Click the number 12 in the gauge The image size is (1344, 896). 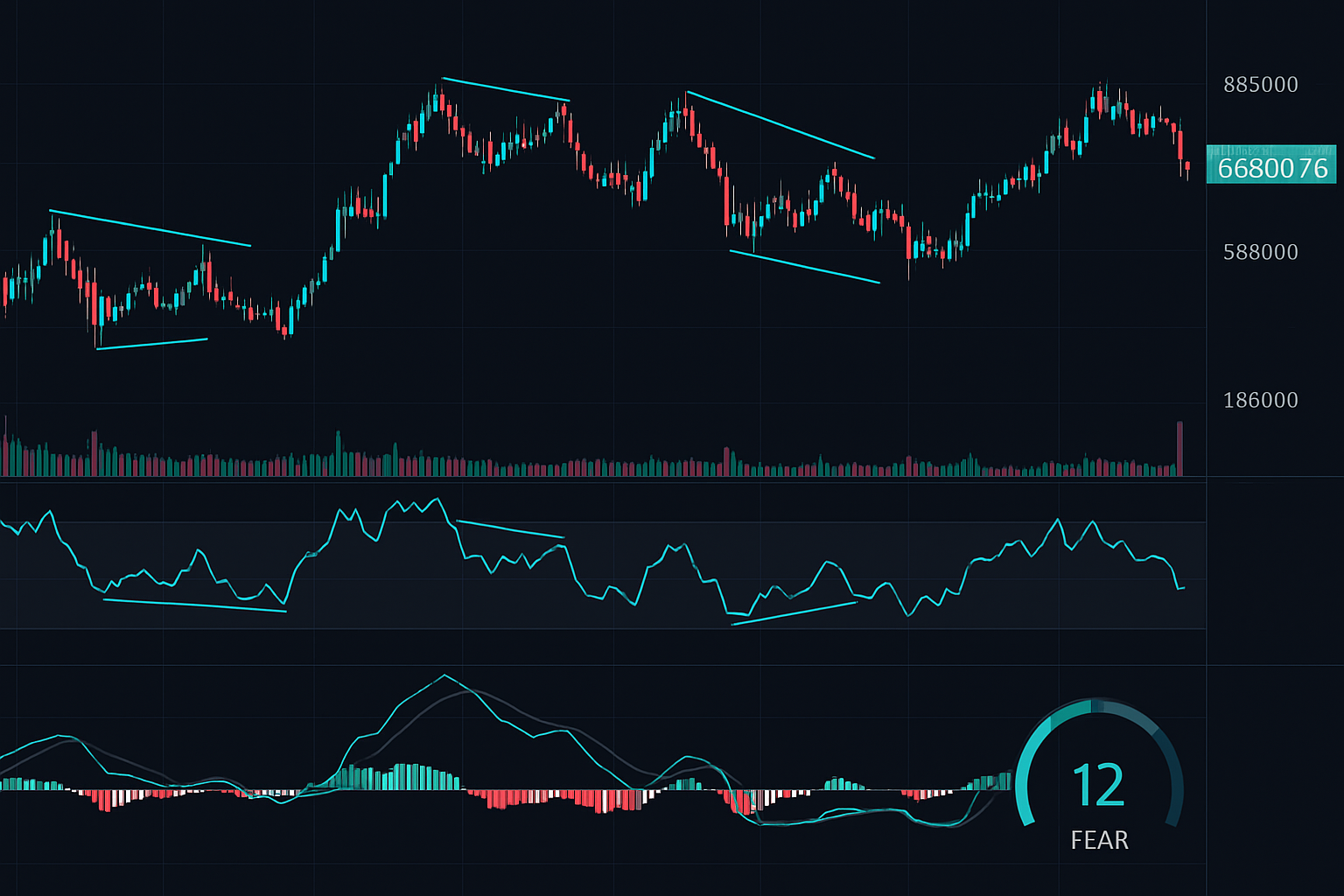click(x=1098, y=785)
